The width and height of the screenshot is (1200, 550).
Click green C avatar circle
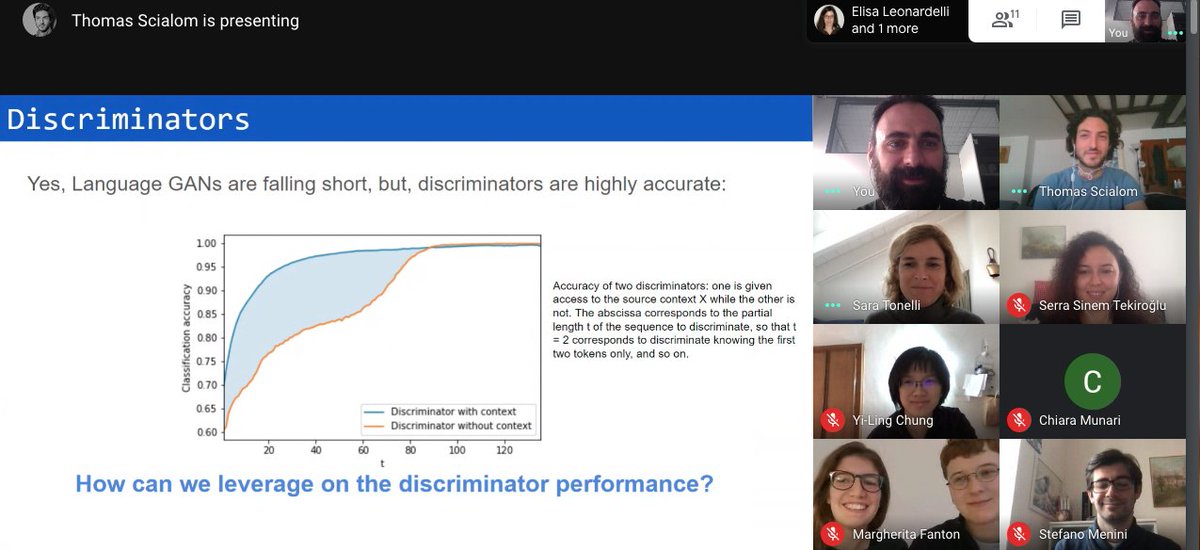click(x=1092, y=381)
